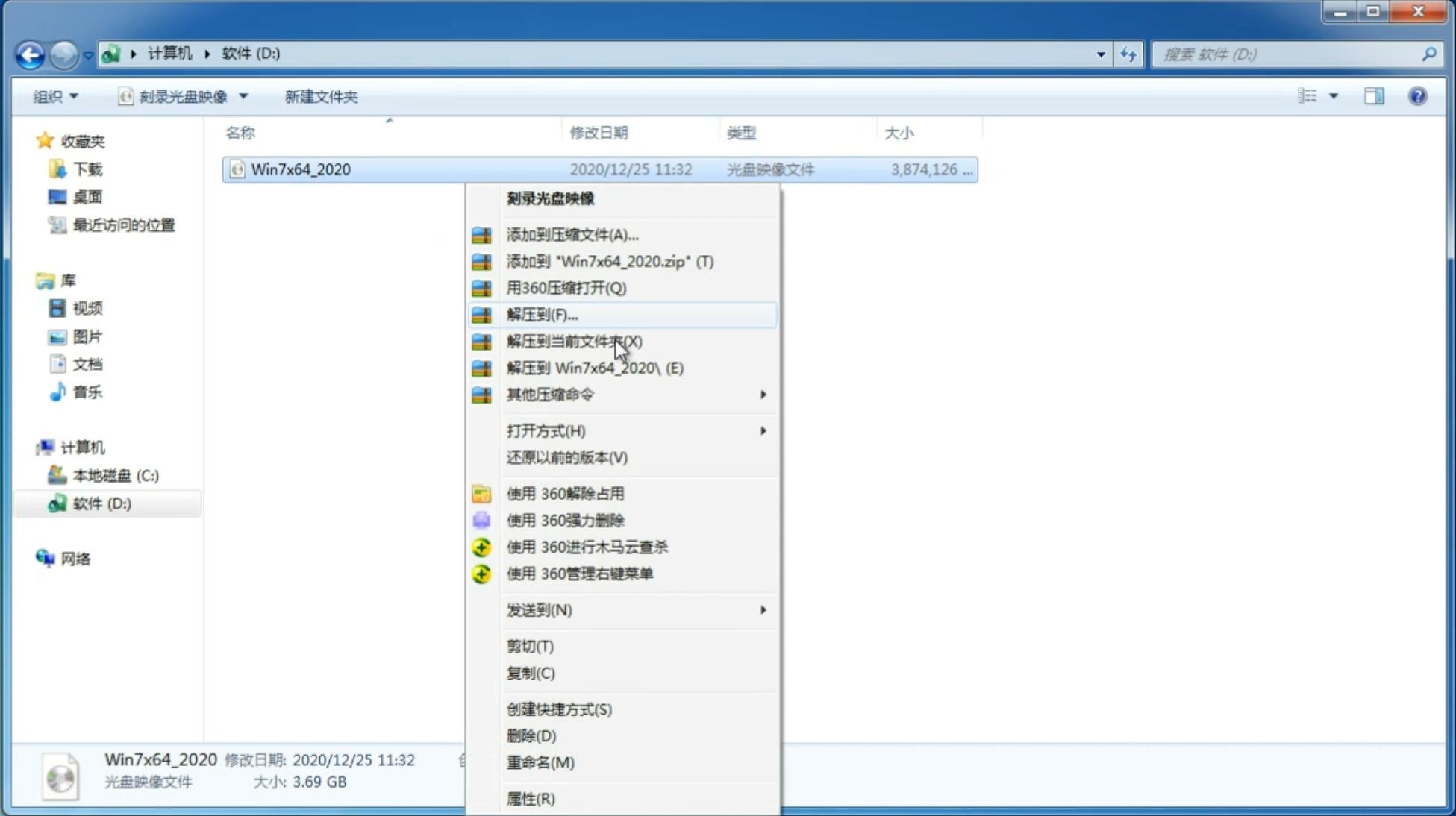Expand 打开方式(H) submenu arrow
The height and width of the screenshot is (816, 1456).
pos(762,431)
